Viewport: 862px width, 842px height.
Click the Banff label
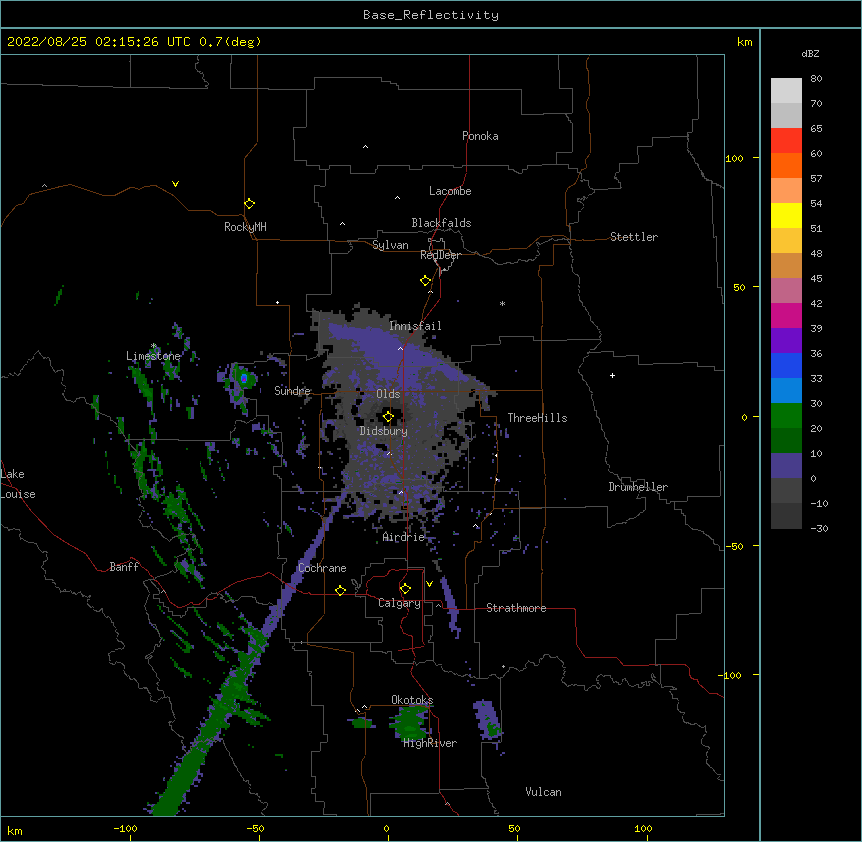[x=124, y=567]
